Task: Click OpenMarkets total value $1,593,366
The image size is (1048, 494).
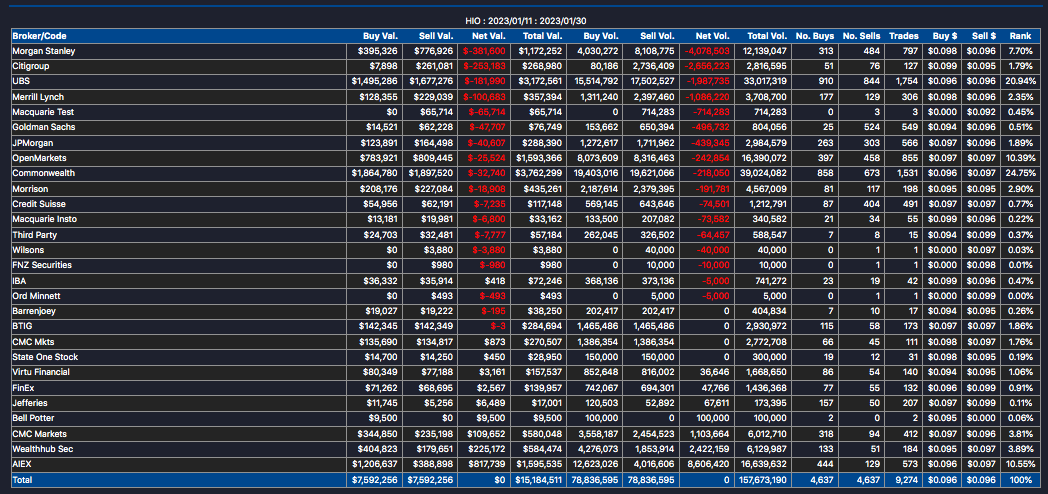Action: coord(539,158)
